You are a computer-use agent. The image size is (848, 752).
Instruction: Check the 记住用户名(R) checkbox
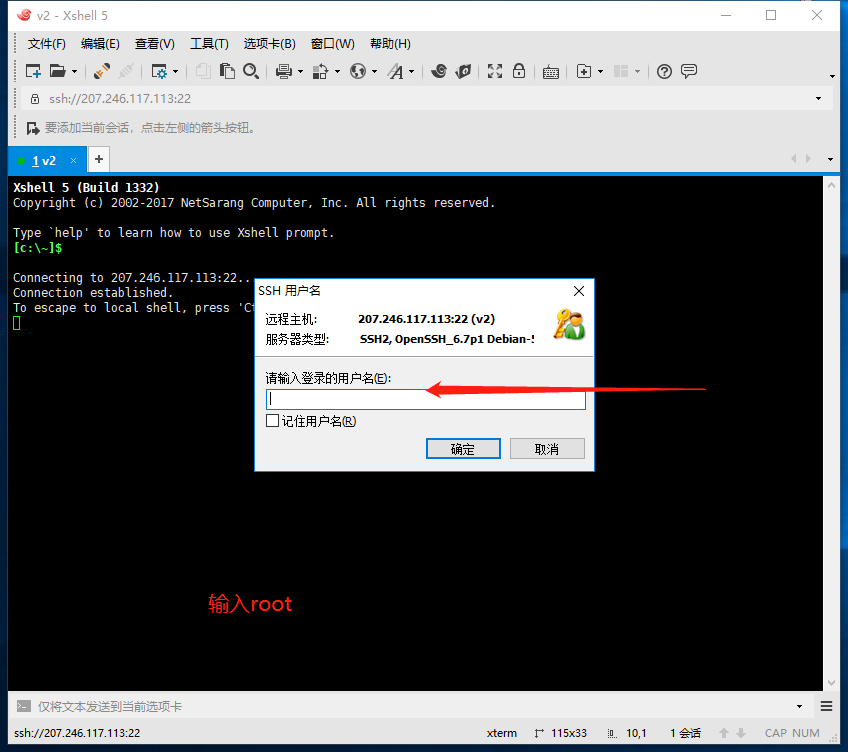pos(273,421)
